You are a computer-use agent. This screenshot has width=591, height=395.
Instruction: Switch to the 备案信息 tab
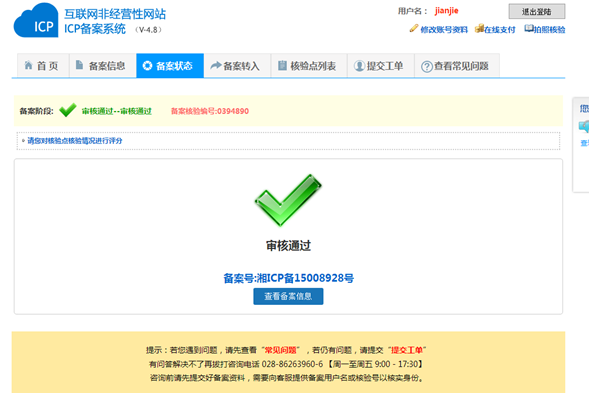click(103, 66)
